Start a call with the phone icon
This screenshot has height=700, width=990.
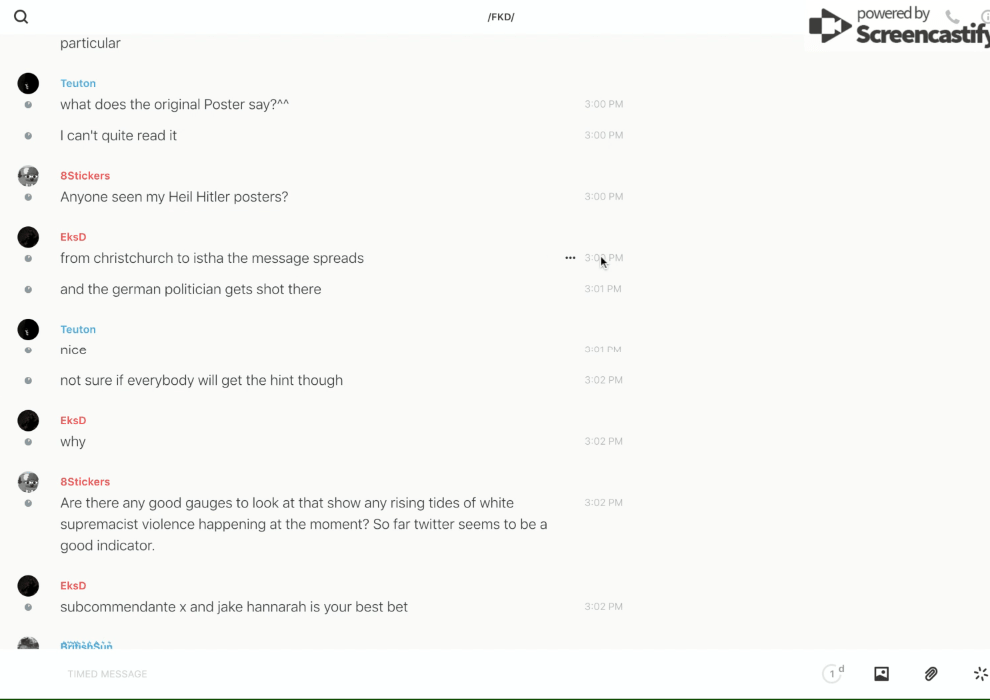pos(952,17)
